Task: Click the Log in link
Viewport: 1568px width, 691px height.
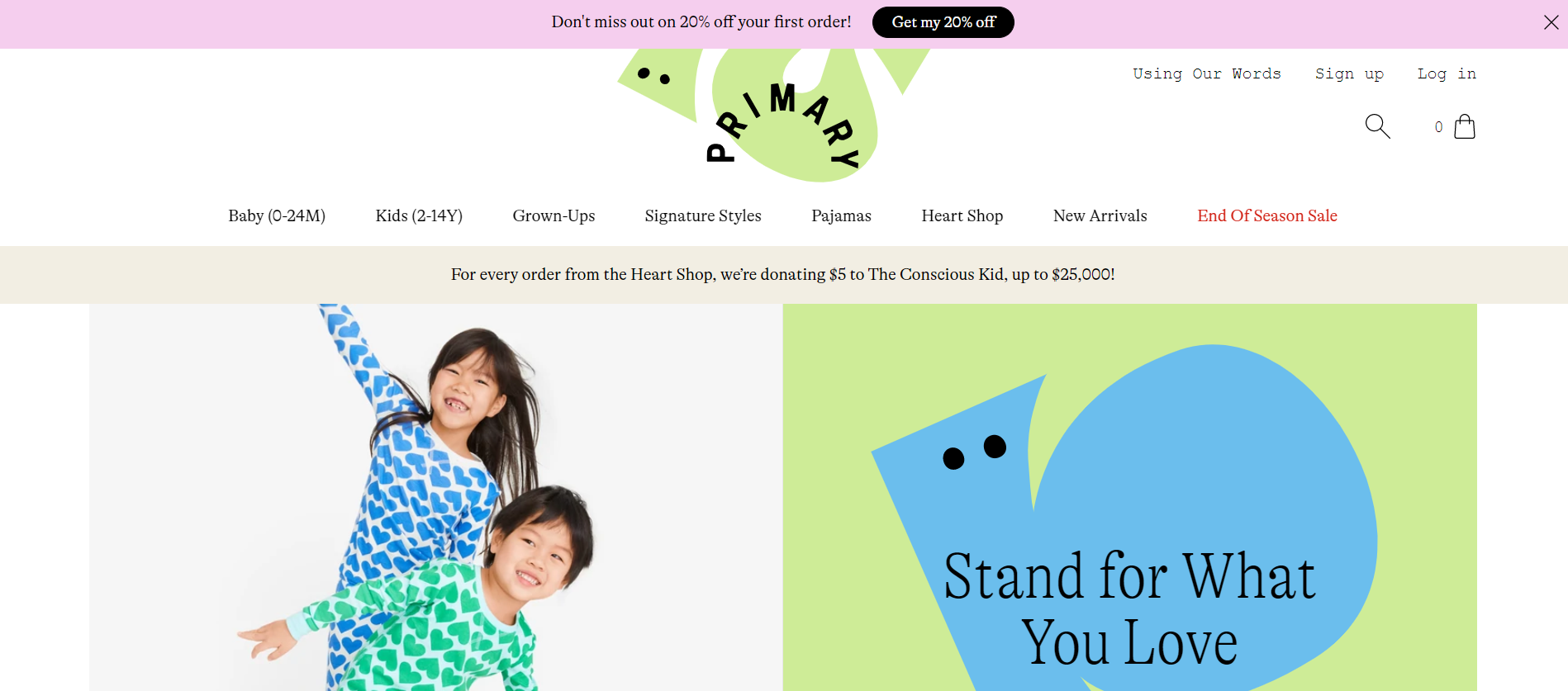Action: [x=1447, y=73]
